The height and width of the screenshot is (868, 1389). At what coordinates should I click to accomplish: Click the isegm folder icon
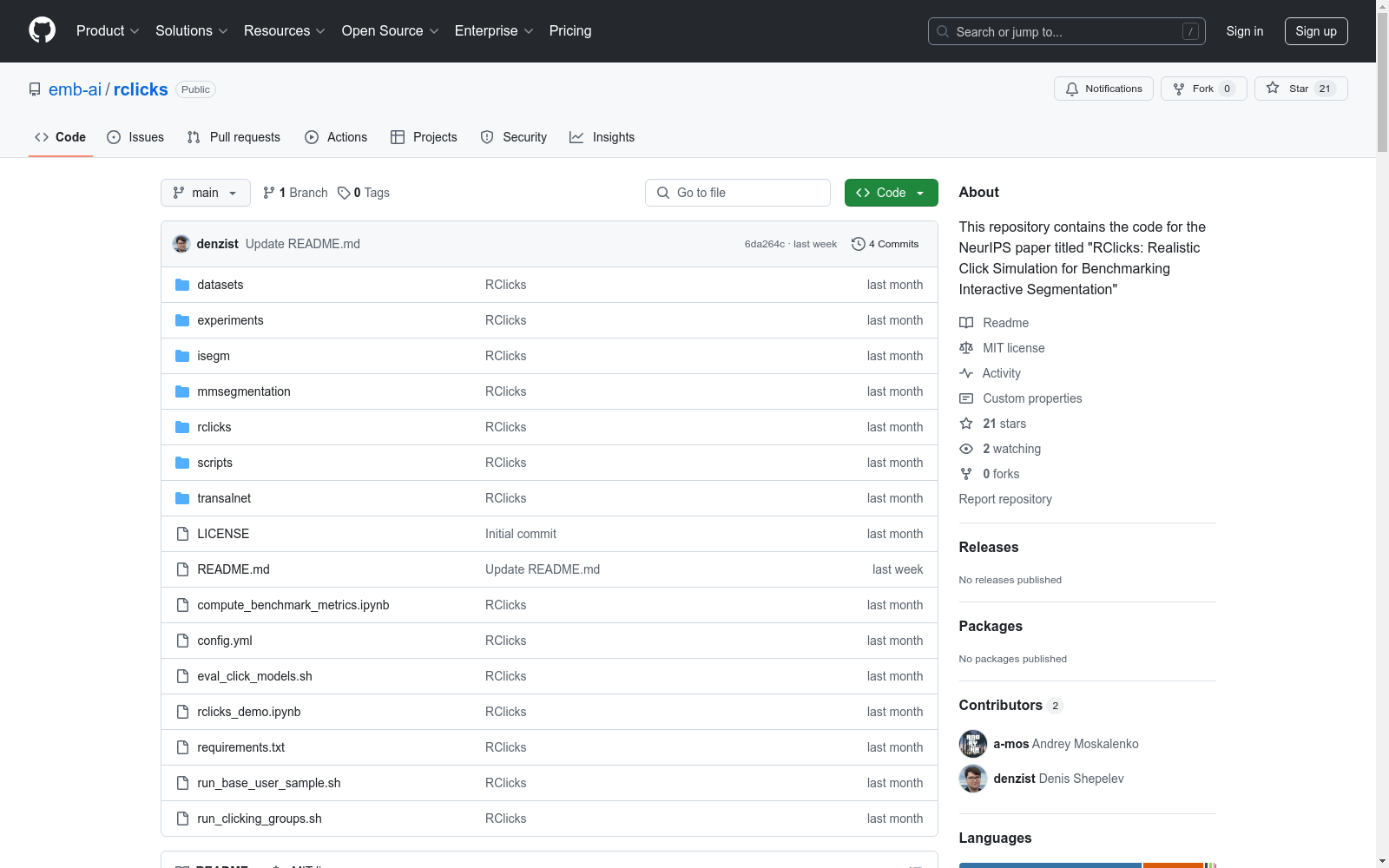[x=182, y=356]
